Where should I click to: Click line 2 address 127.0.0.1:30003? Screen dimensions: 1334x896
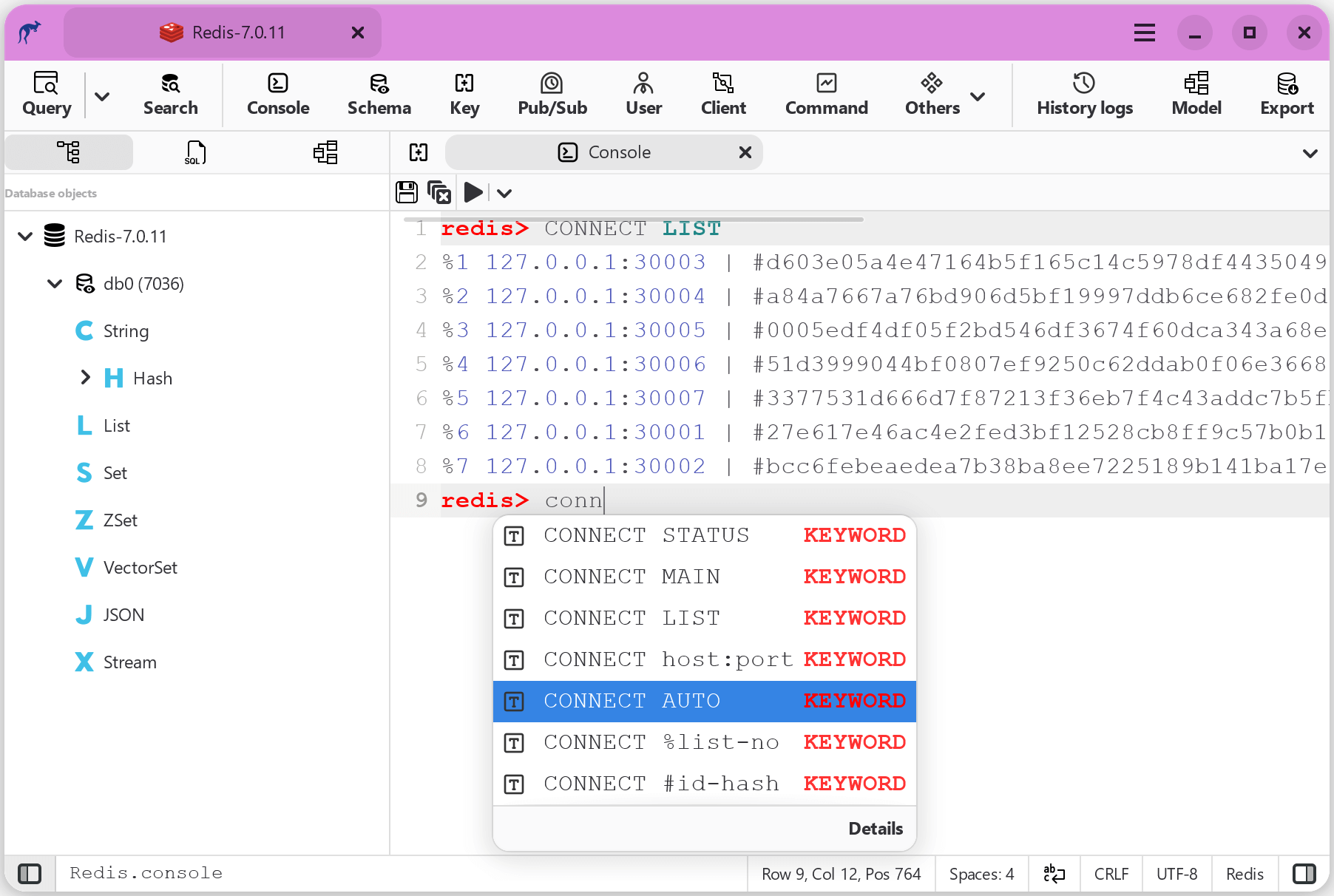(x=596, y=262)
